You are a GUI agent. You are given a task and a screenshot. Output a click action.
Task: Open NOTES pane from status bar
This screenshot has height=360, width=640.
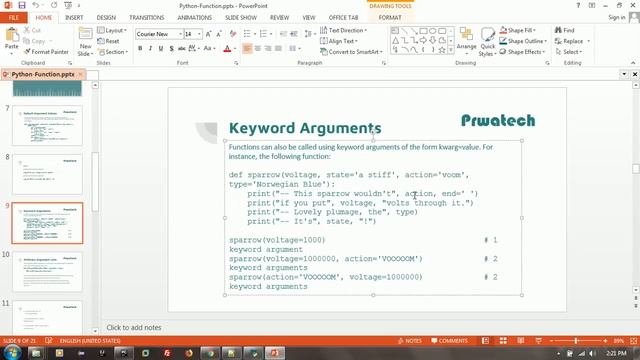tap(410, 340)
